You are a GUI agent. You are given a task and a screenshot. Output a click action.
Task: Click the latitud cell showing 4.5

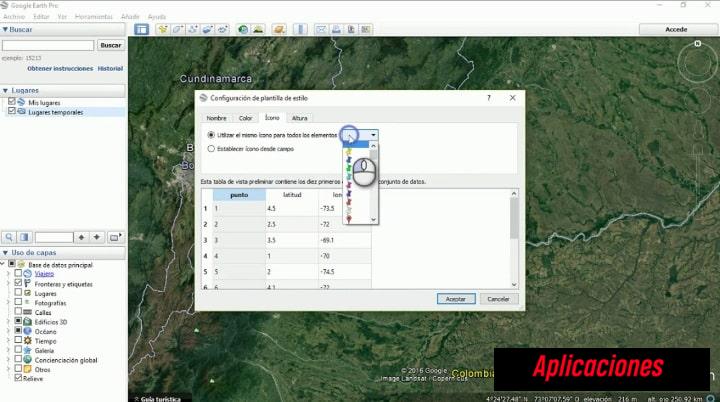pyautogui.click(x=292, y=208)
